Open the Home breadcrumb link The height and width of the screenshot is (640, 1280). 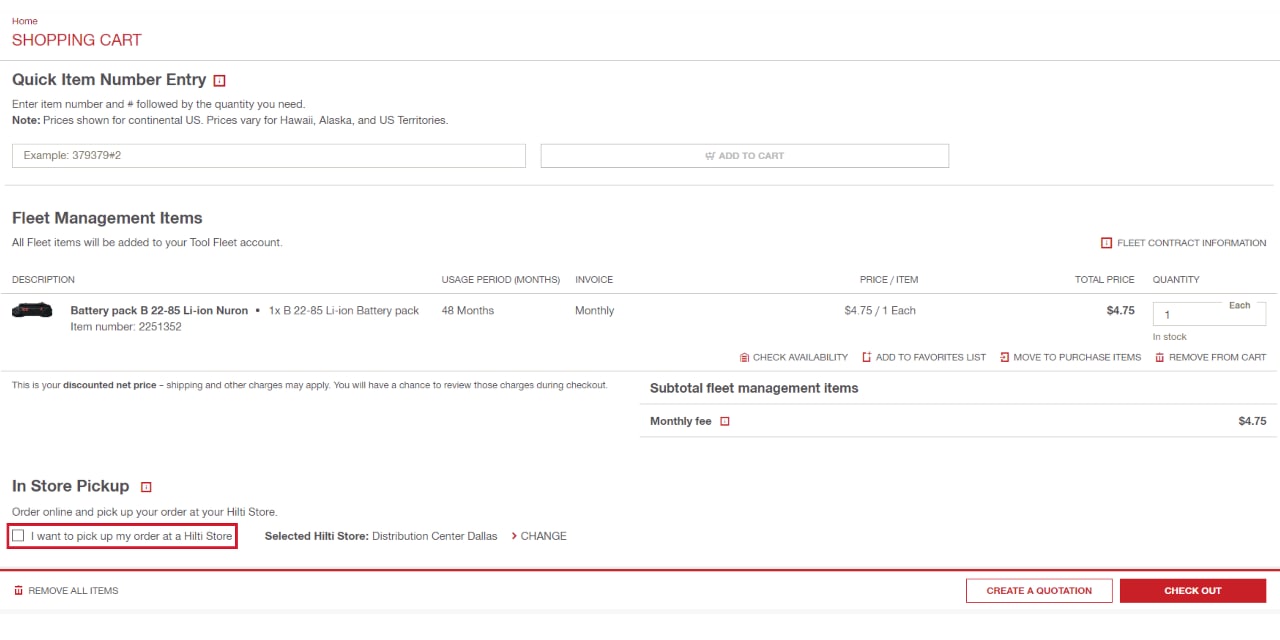[24, 20]
